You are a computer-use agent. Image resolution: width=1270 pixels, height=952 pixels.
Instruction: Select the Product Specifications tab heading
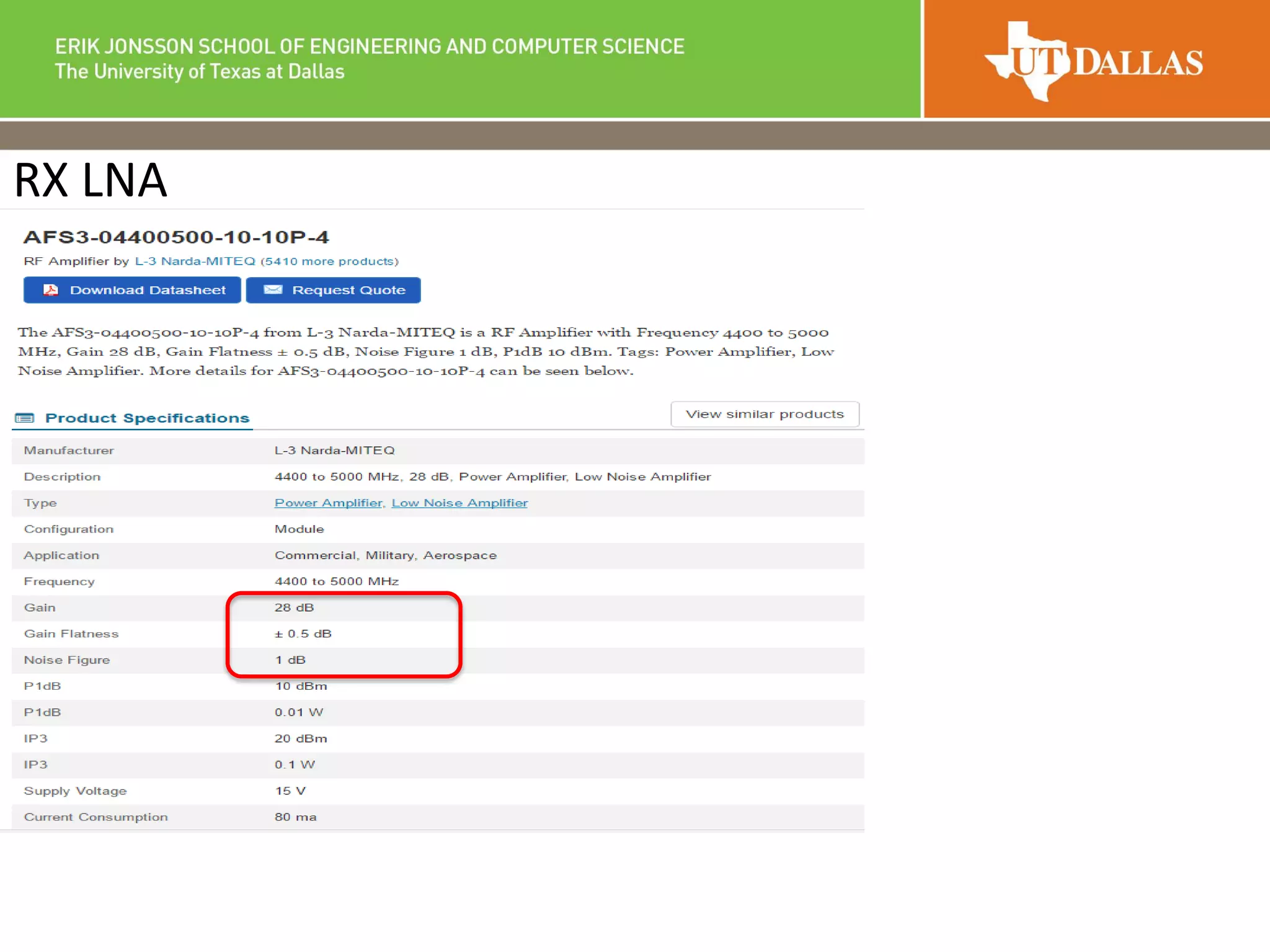click(147, 418)
